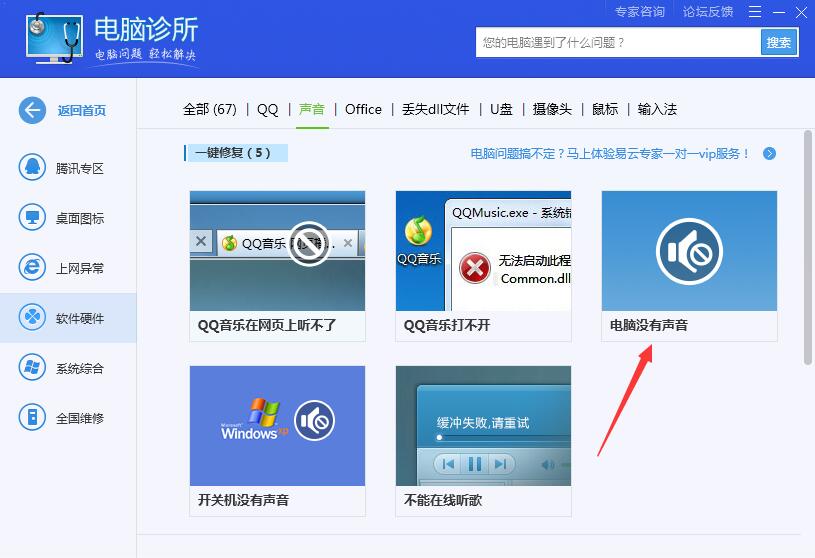This screenshot has height=558, width=815.
Task: Click the 全国维修 sidebar label
Action: point(80,418)
